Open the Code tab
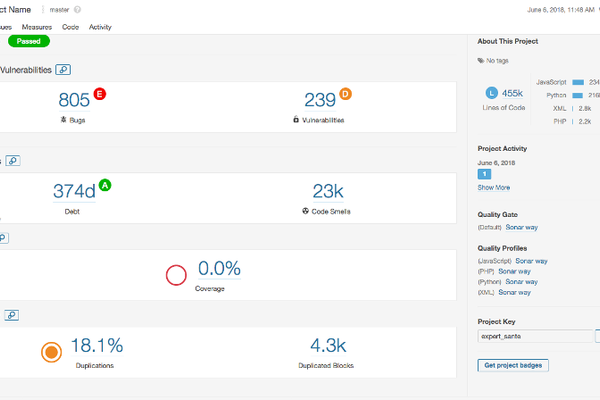Viewport: 600px width, 400px height. tap(70, 27)
